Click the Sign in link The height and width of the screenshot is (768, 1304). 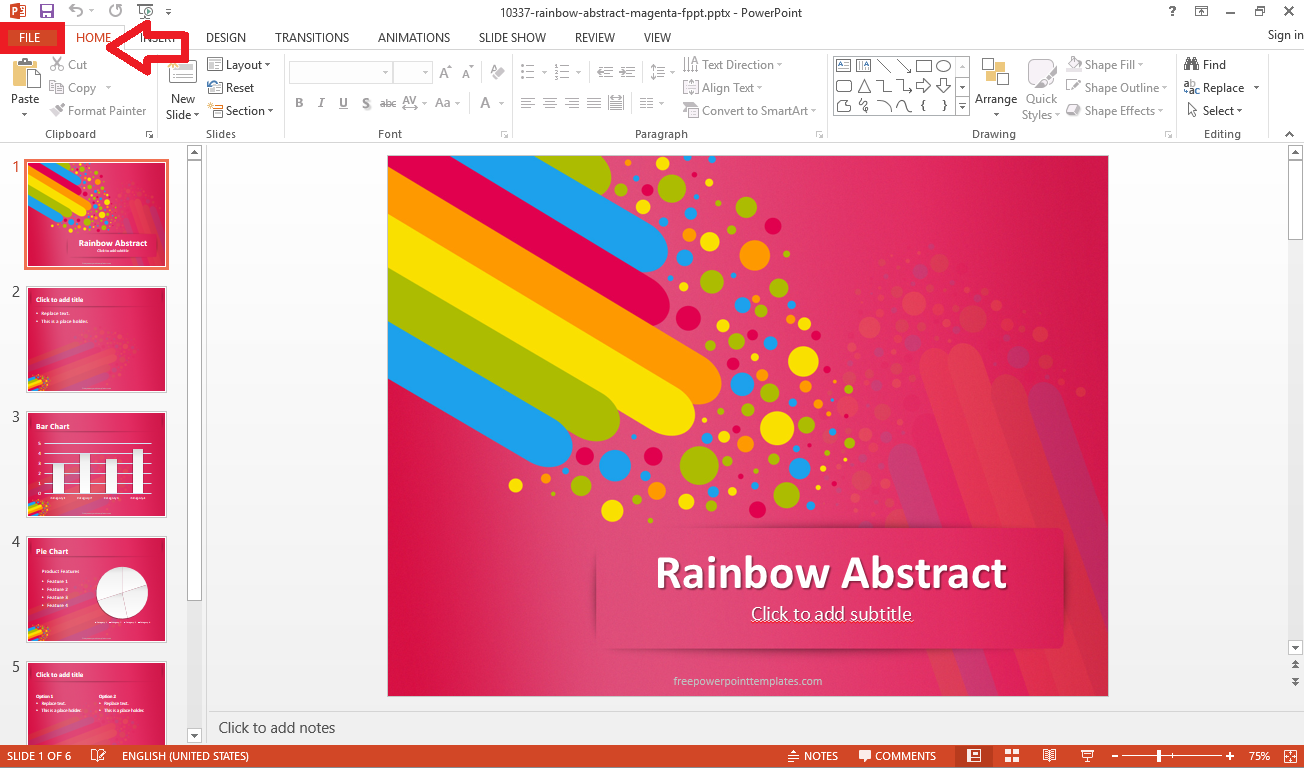tap(1285, 35)
